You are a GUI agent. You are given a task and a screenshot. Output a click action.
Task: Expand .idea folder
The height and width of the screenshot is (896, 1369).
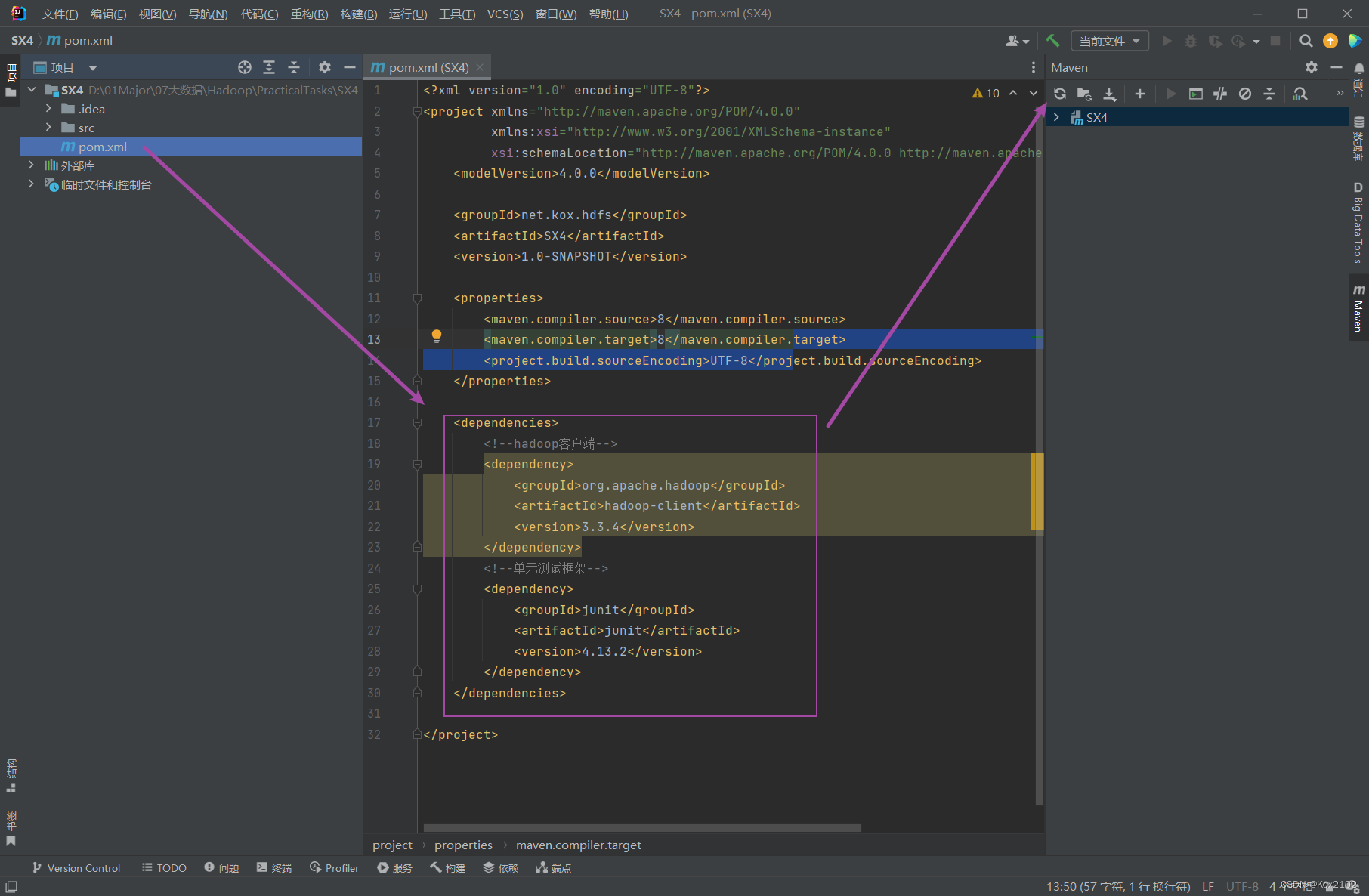point(48,109)
